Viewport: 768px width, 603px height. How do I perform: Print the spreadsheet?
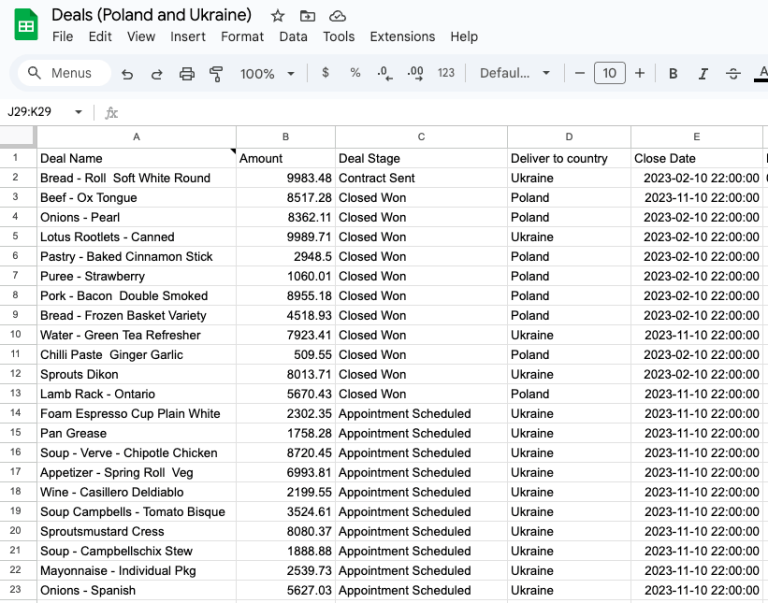pos(186,73)
